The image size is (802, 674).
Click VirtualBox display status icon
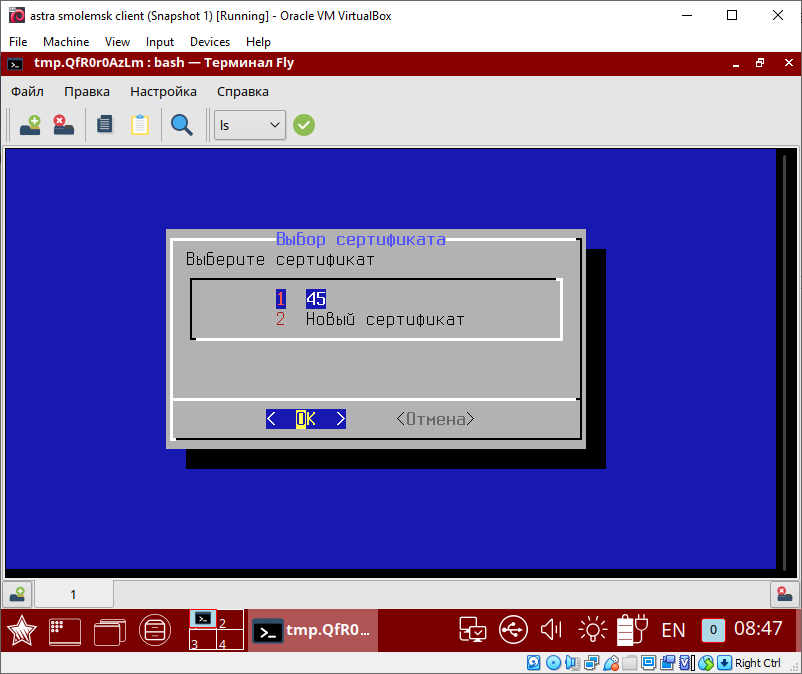(x=649, y=663)
